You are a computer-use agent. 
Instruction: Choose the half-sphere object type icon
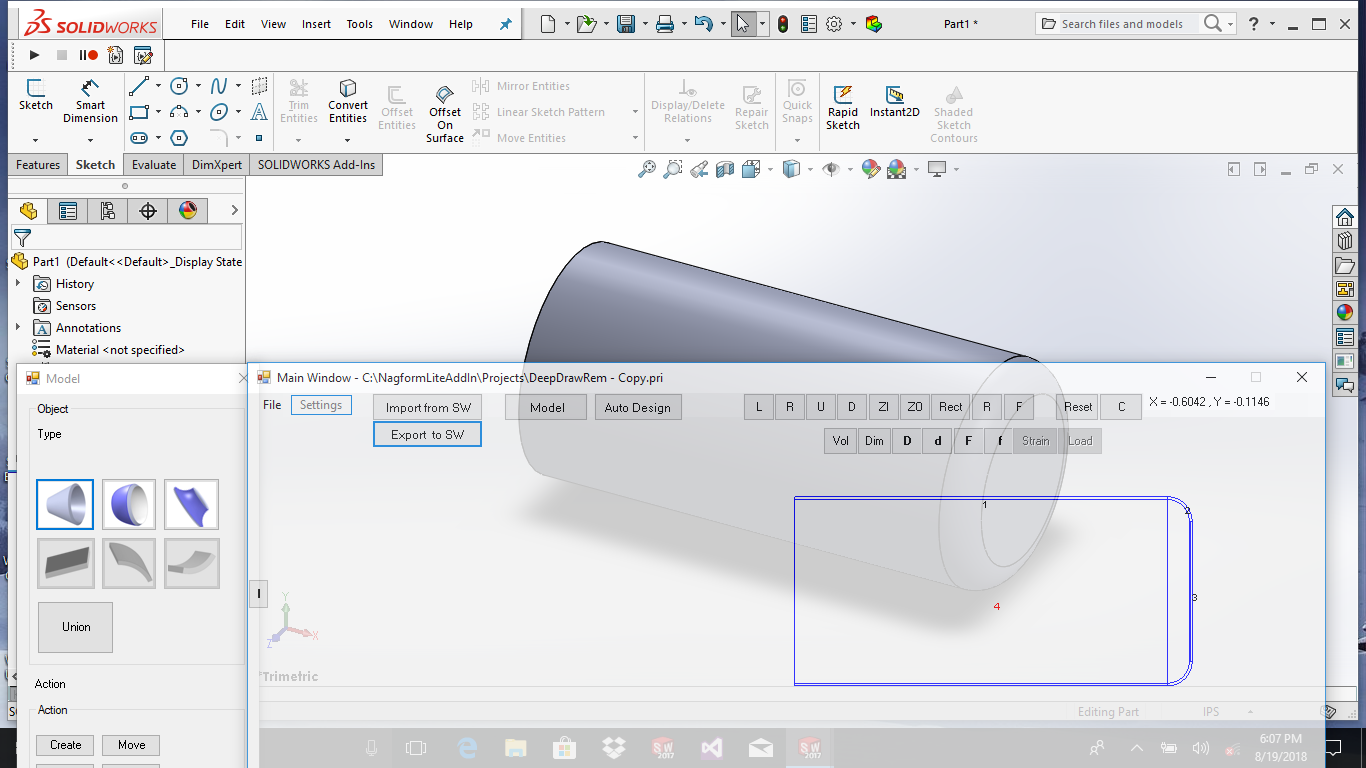(128, 504)
